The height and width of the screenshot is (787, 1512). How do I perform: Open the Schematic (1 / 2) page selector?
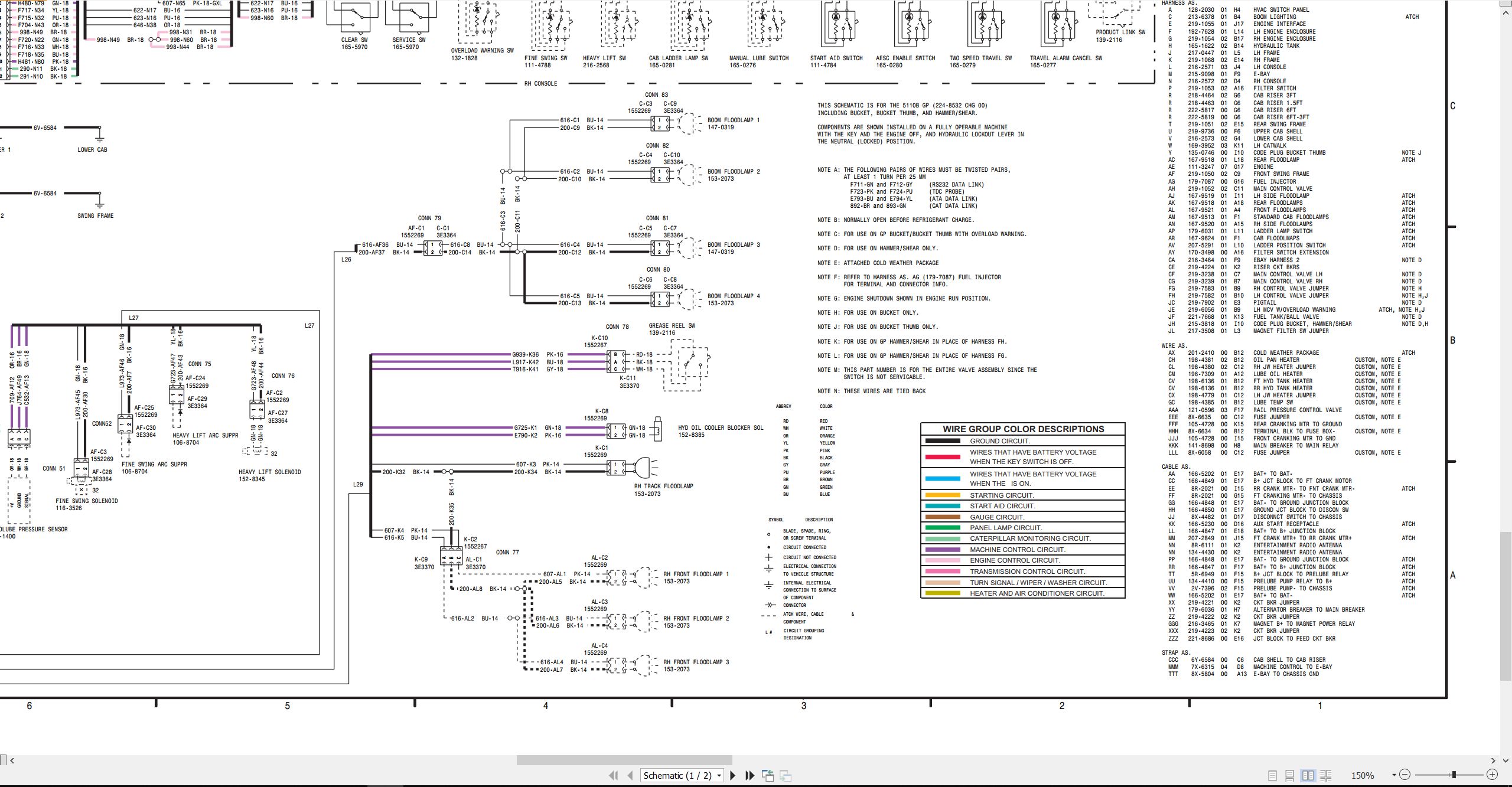click(x=682, y=775)
